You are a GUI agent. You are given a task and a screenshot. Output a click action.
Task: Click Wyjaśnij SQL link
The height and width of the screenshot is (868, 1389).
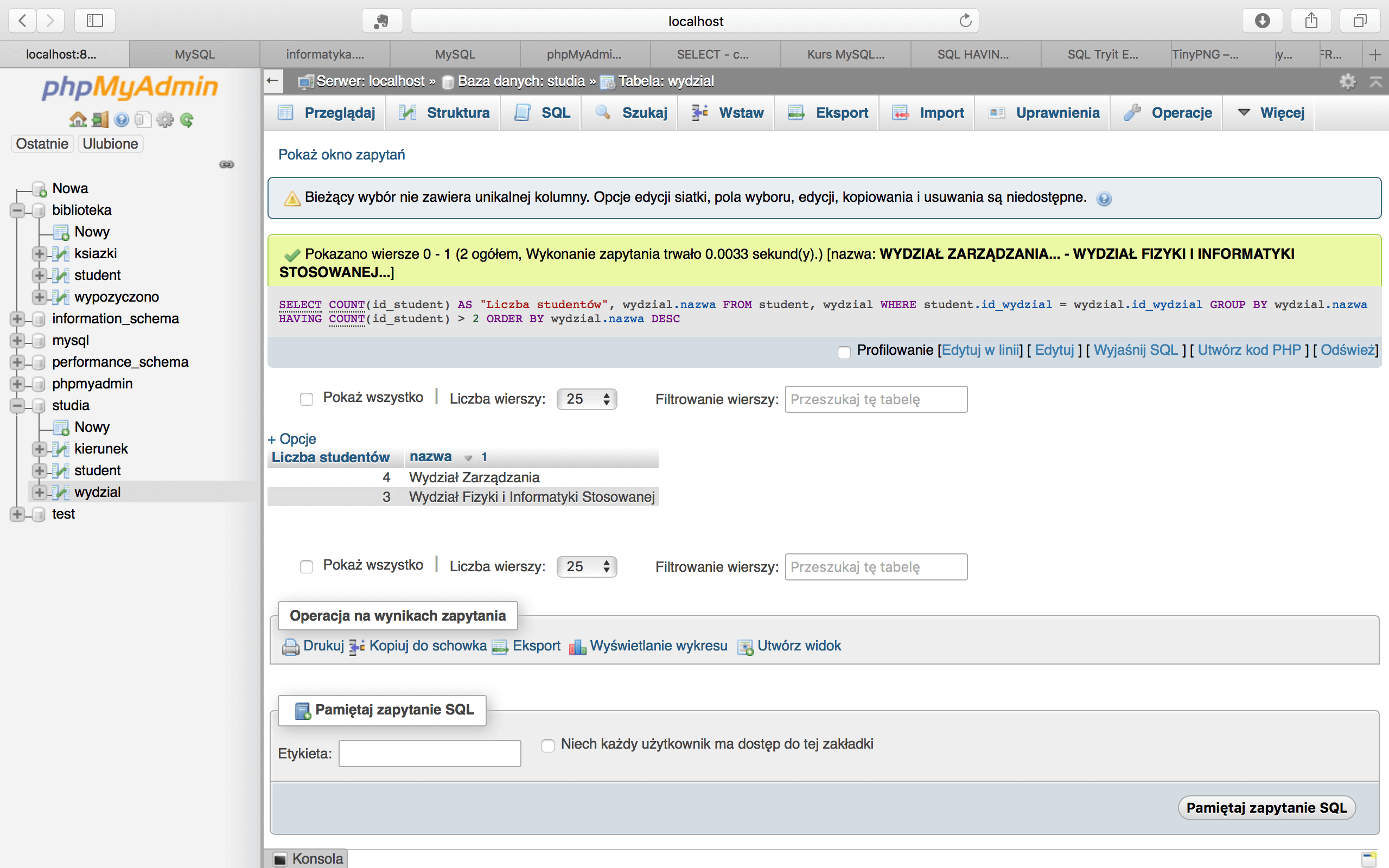click(x=1135, y=350)
